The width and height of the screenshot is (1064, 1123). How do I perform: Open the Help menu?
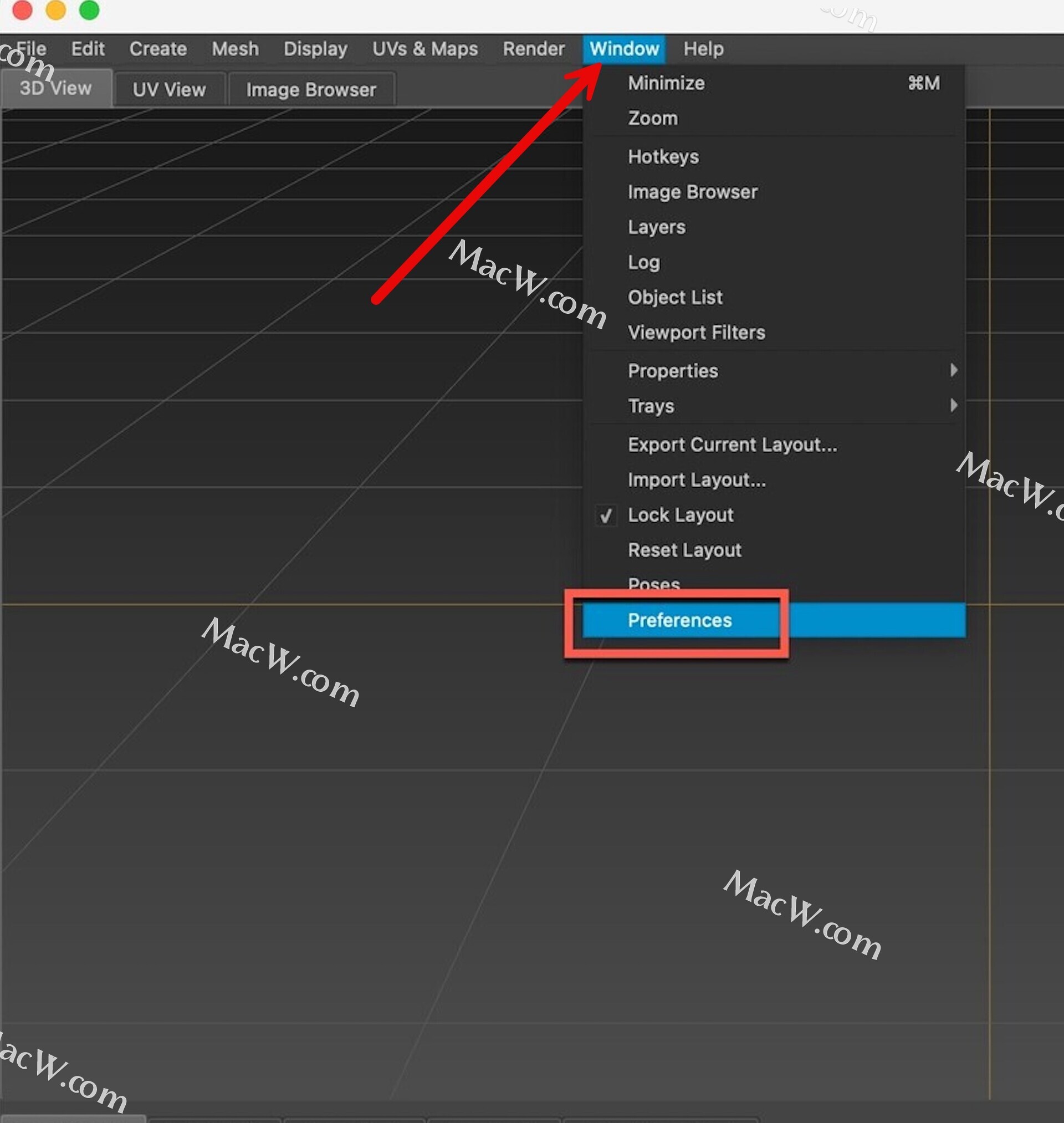coord(703,49)
